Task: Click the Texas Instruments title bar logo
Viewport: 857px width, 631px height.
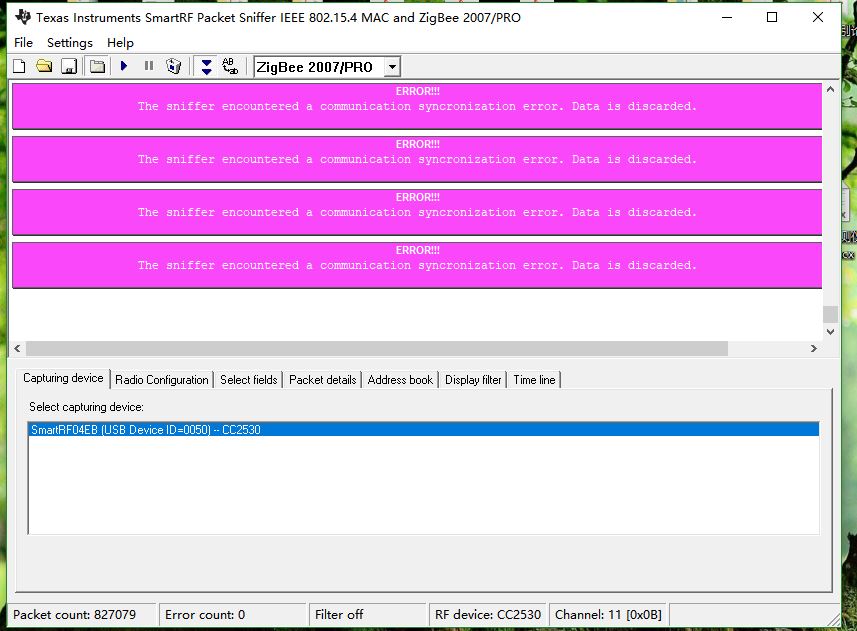Action: click(x=23, y=17)
